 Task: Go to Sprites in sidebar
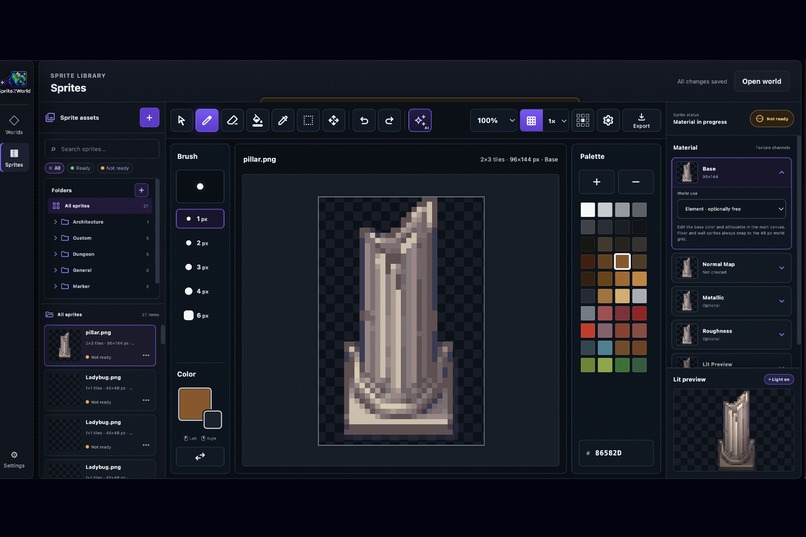coord(14,158)
